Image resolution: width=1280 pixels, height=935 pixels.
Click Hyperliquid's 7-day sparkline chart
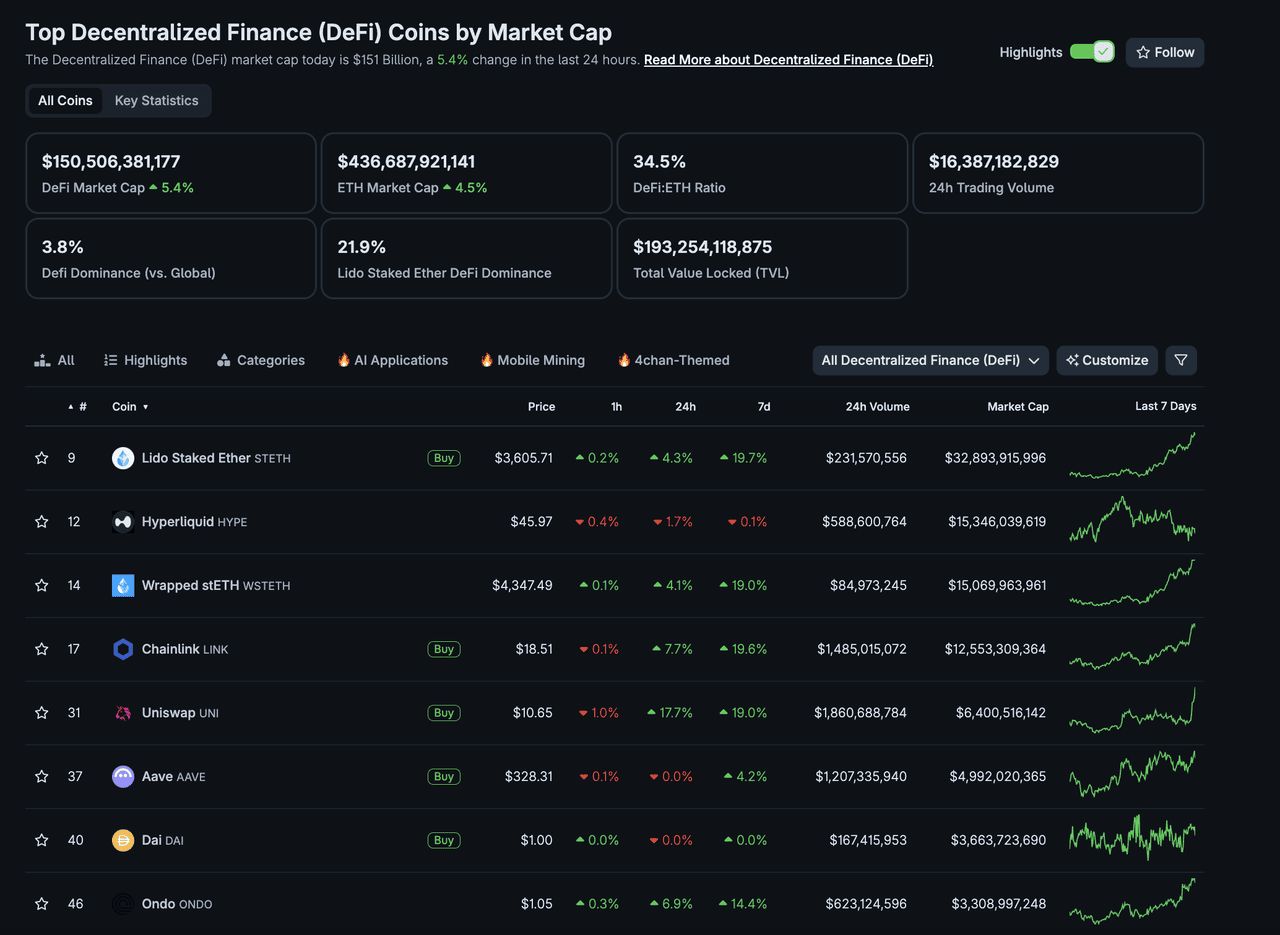click(1131, 521)
